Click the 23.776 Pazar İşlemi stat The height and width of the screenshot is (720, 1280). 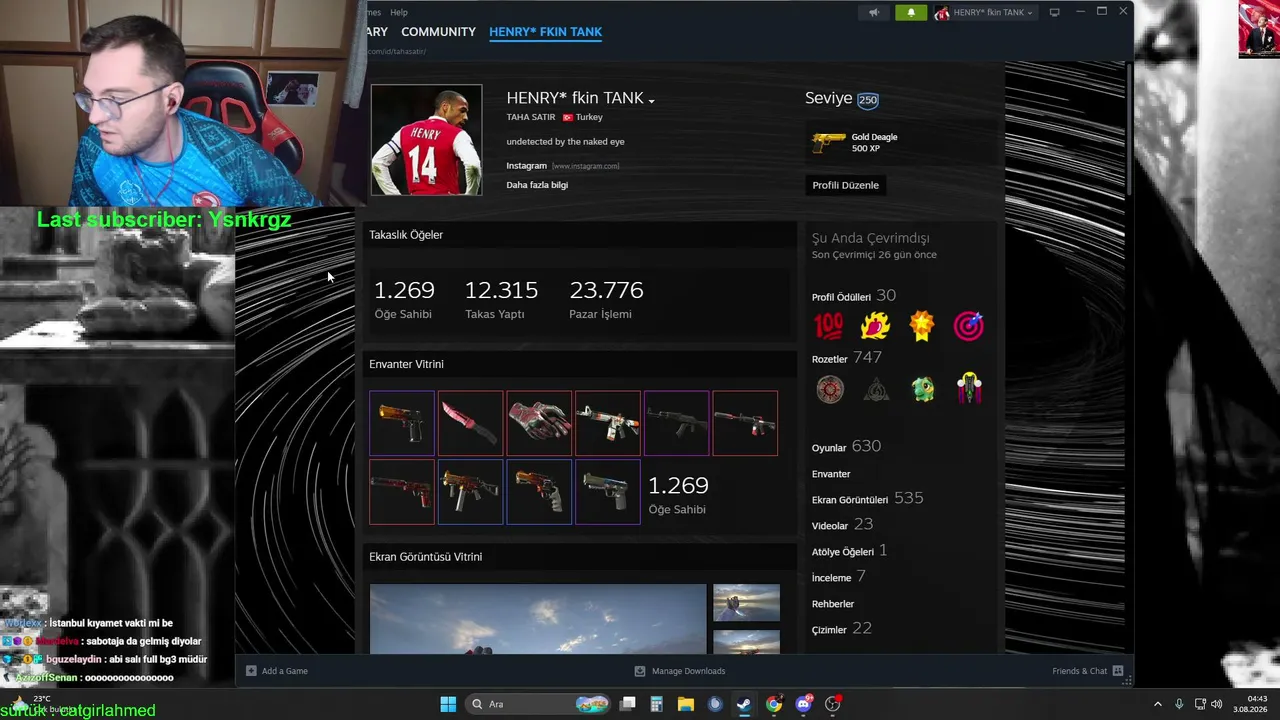tap(606, 299)
